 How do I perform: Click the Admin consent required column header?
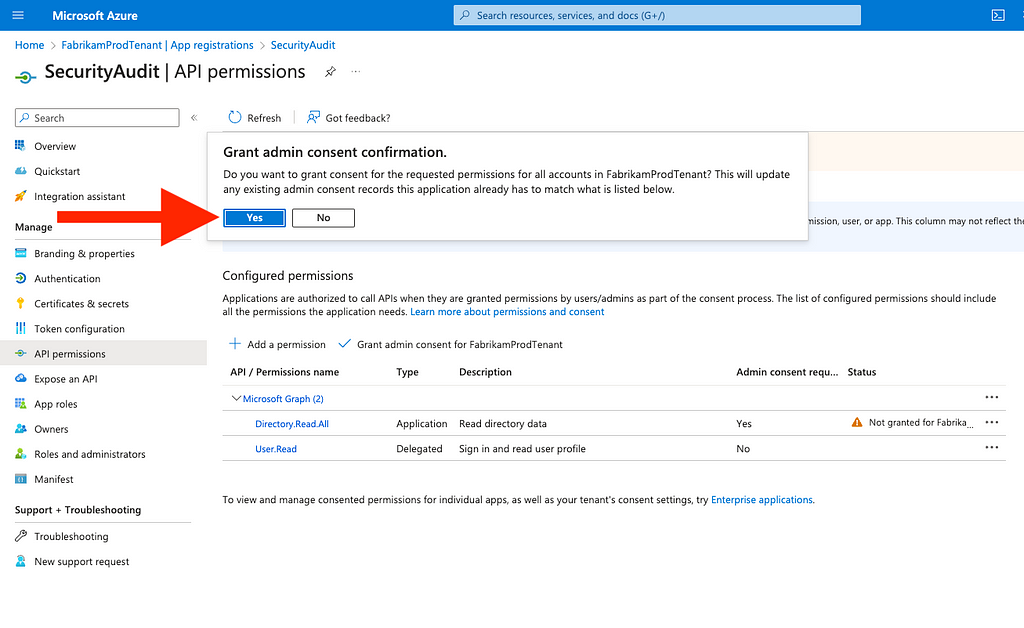787,372
